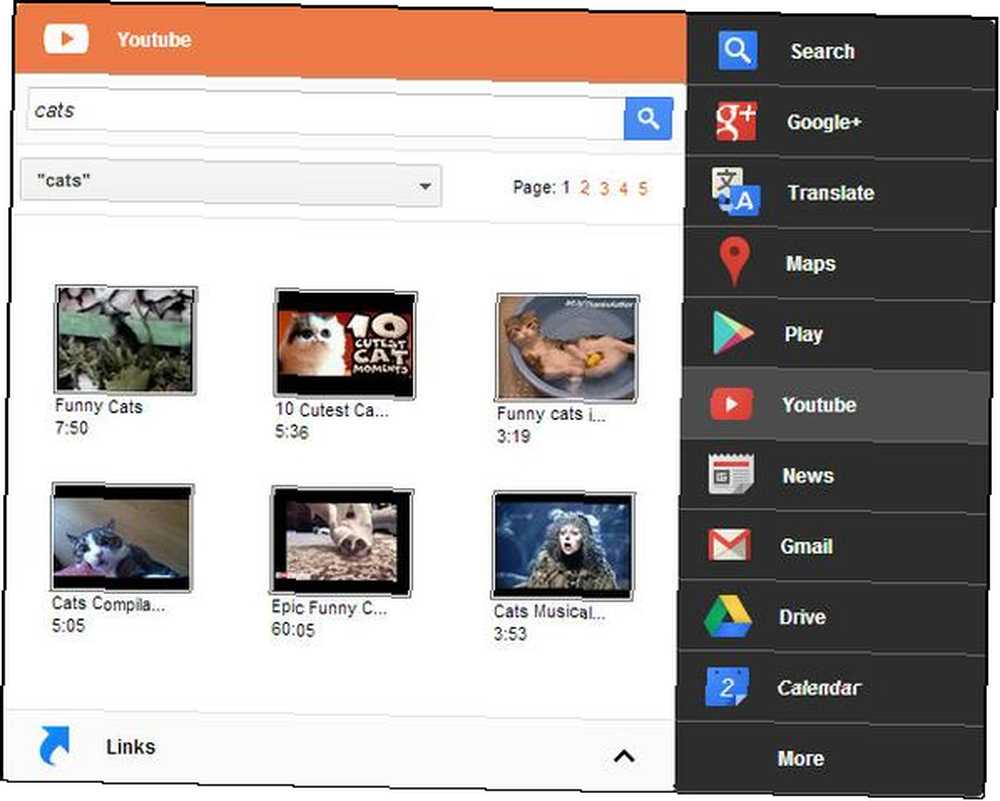Open the Cats Musical video thumbnail
This screenshot has width=1000, height=801.
point(563,545)
